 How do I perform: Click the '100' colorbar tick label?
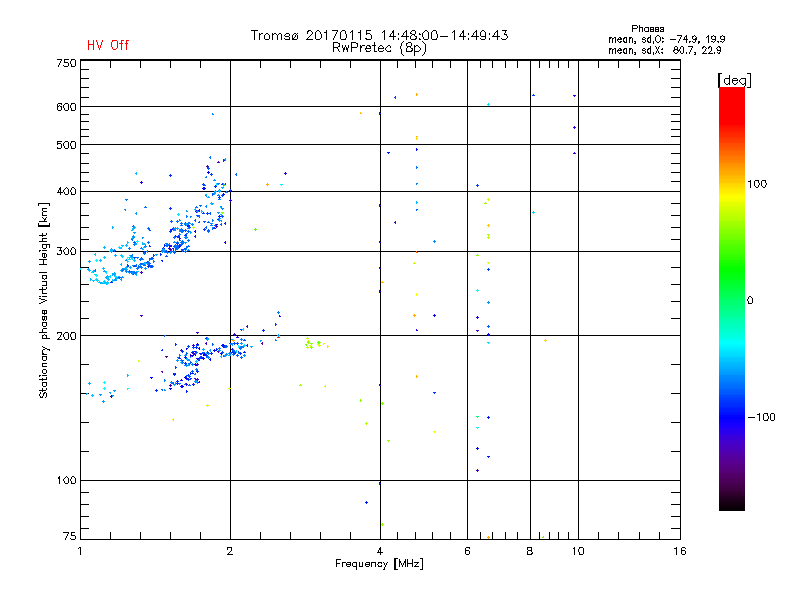(757, 184)
